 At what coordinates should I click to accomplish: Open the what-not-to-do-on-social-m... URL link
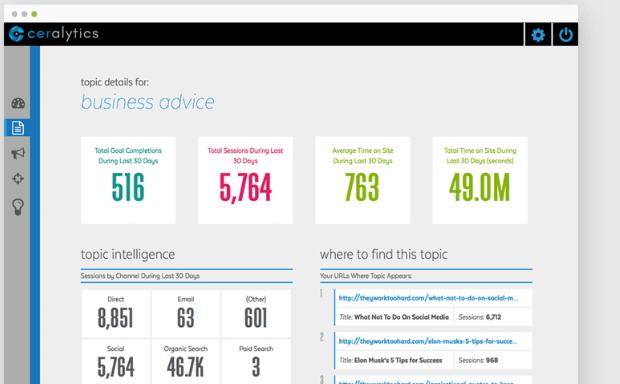point(429,298)
